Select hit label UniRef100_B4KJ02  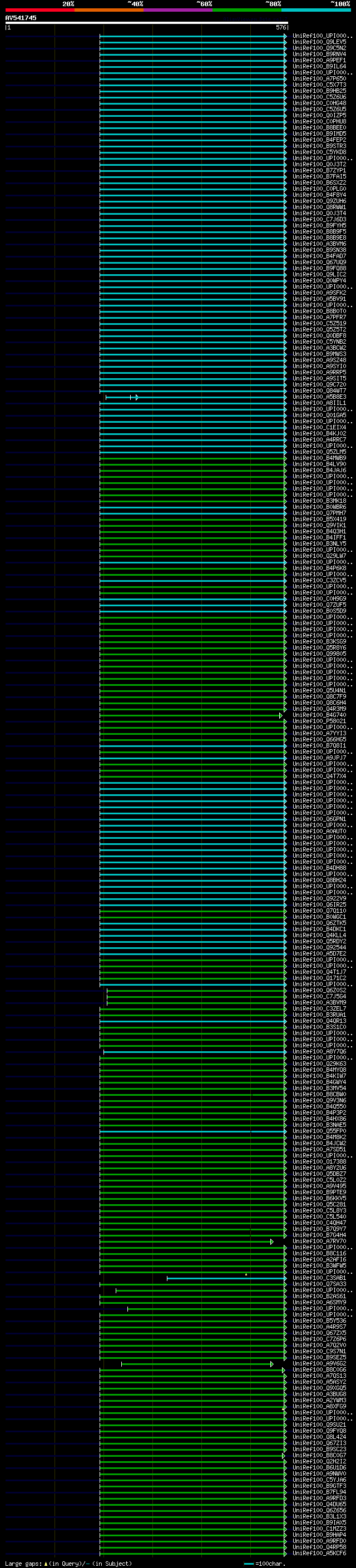click(x=319, y=433)
